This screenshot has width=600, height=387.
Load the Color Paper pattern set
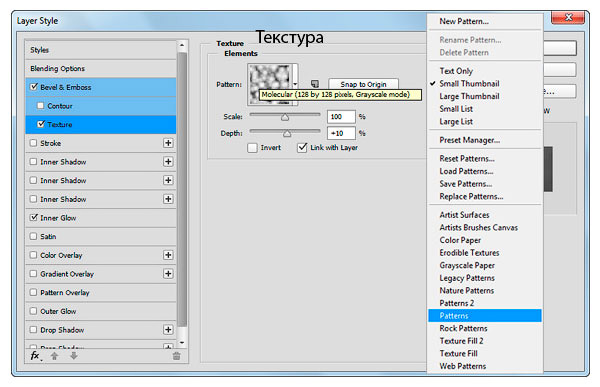460,240
